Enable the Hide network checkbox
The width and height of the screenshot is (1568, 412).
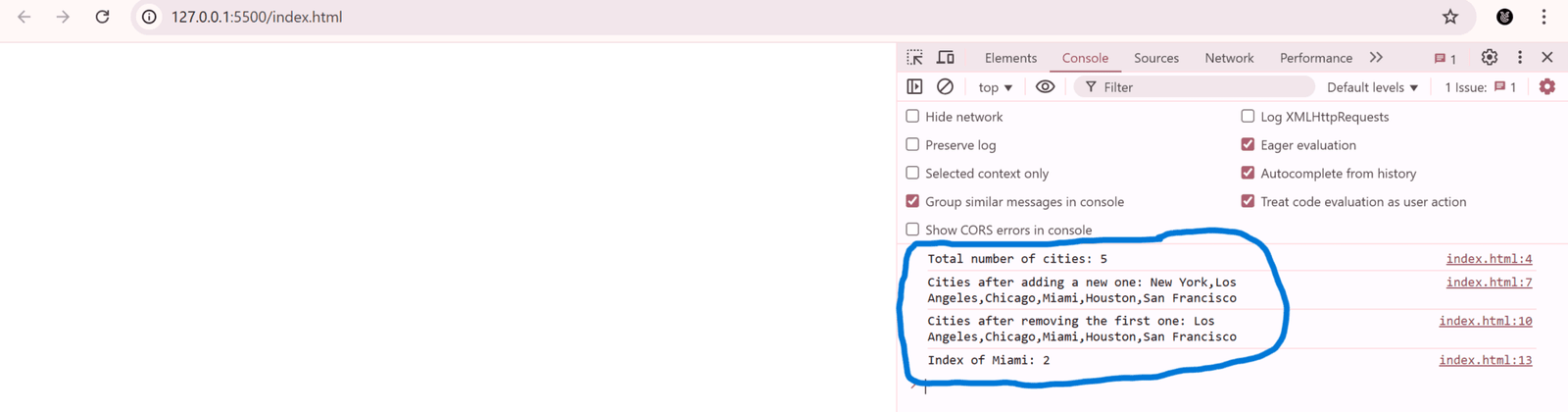pos(912,116)
